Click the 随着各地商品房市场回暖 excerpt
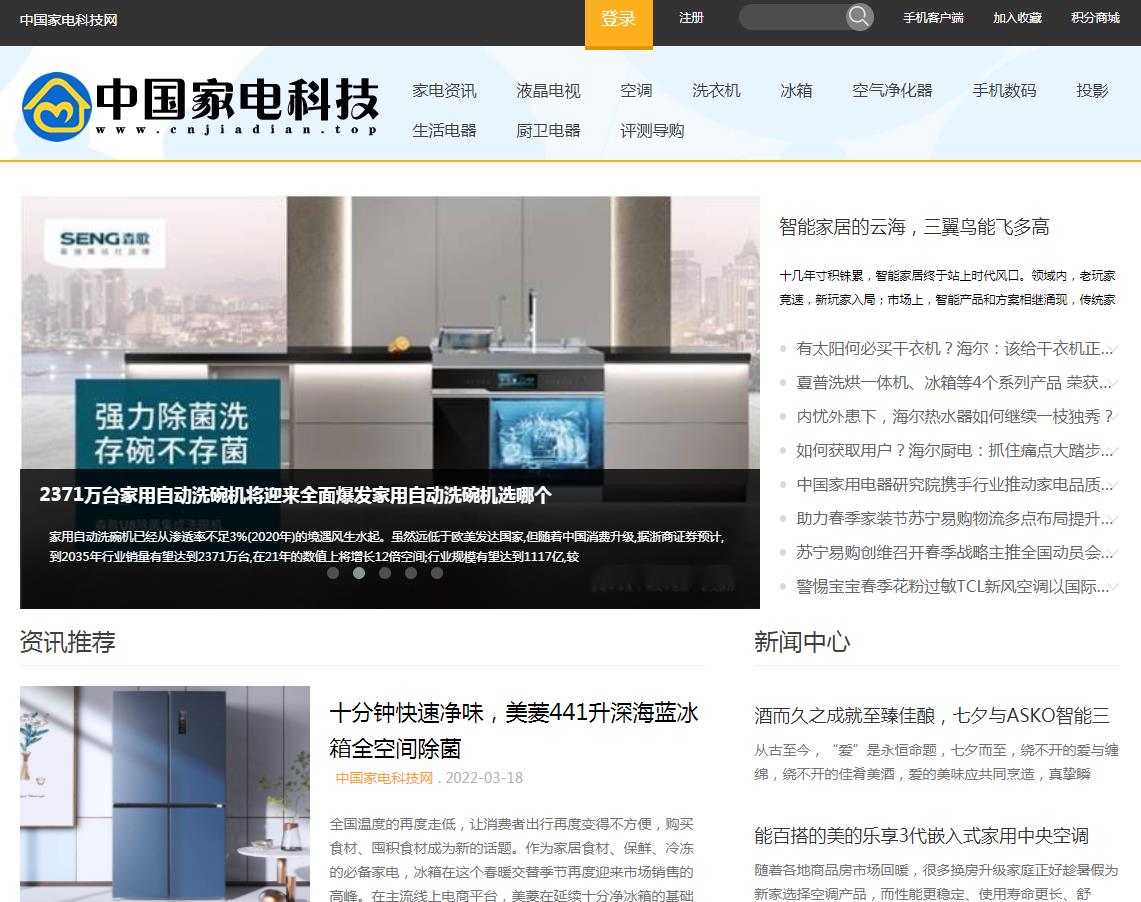Image resolution: width=1141 pixels, height=902 pixels. [x=936, y=882]
